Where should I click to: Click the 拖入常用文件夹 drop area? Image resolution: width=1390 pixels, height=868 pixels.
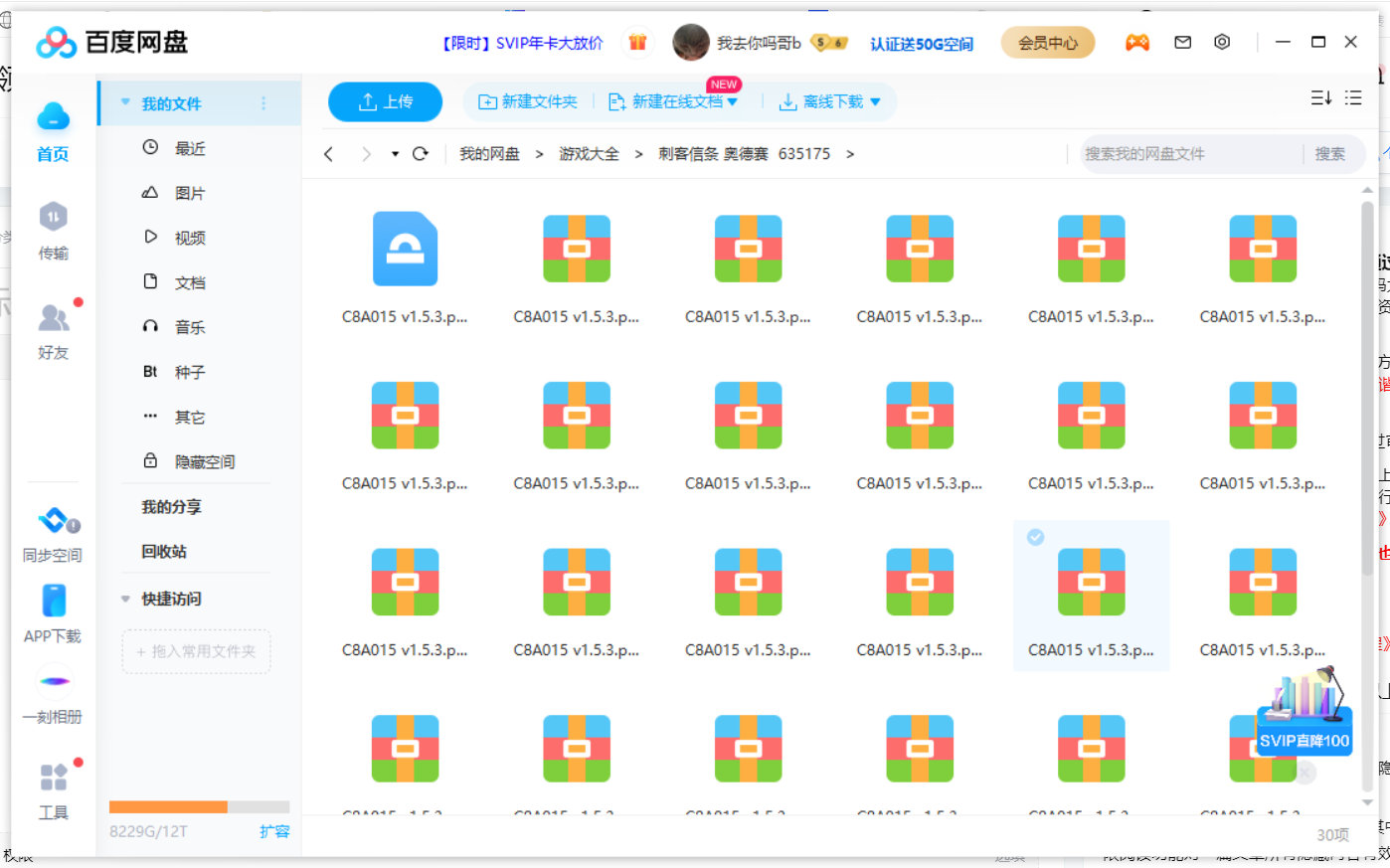tap(196, 651)
